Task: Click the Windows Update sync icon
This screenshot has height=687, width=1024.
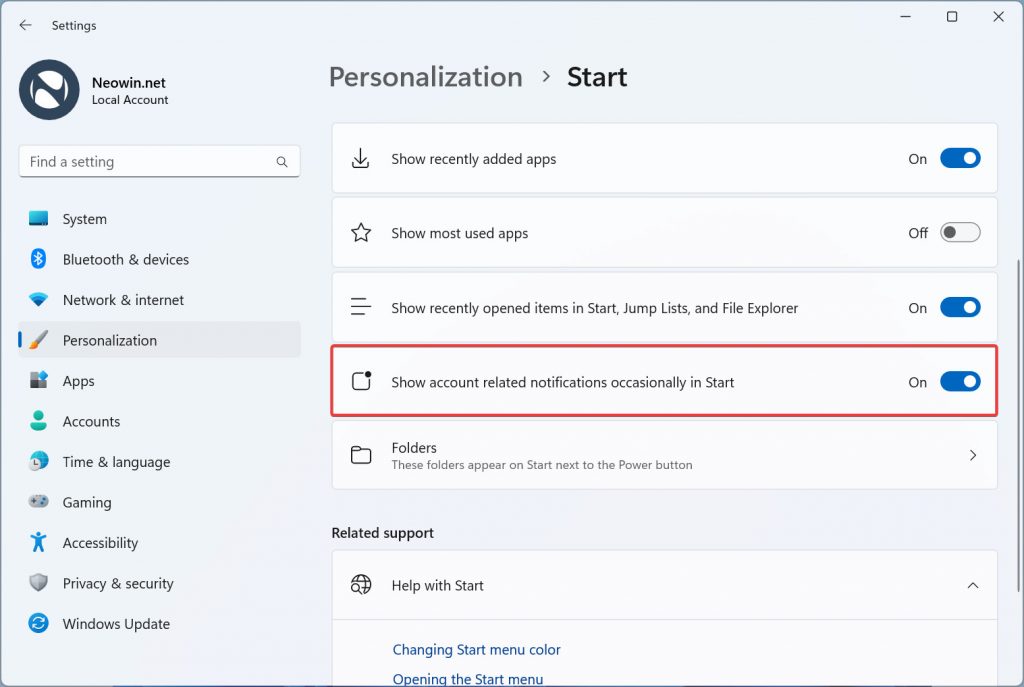Action: tap(39, 623)
